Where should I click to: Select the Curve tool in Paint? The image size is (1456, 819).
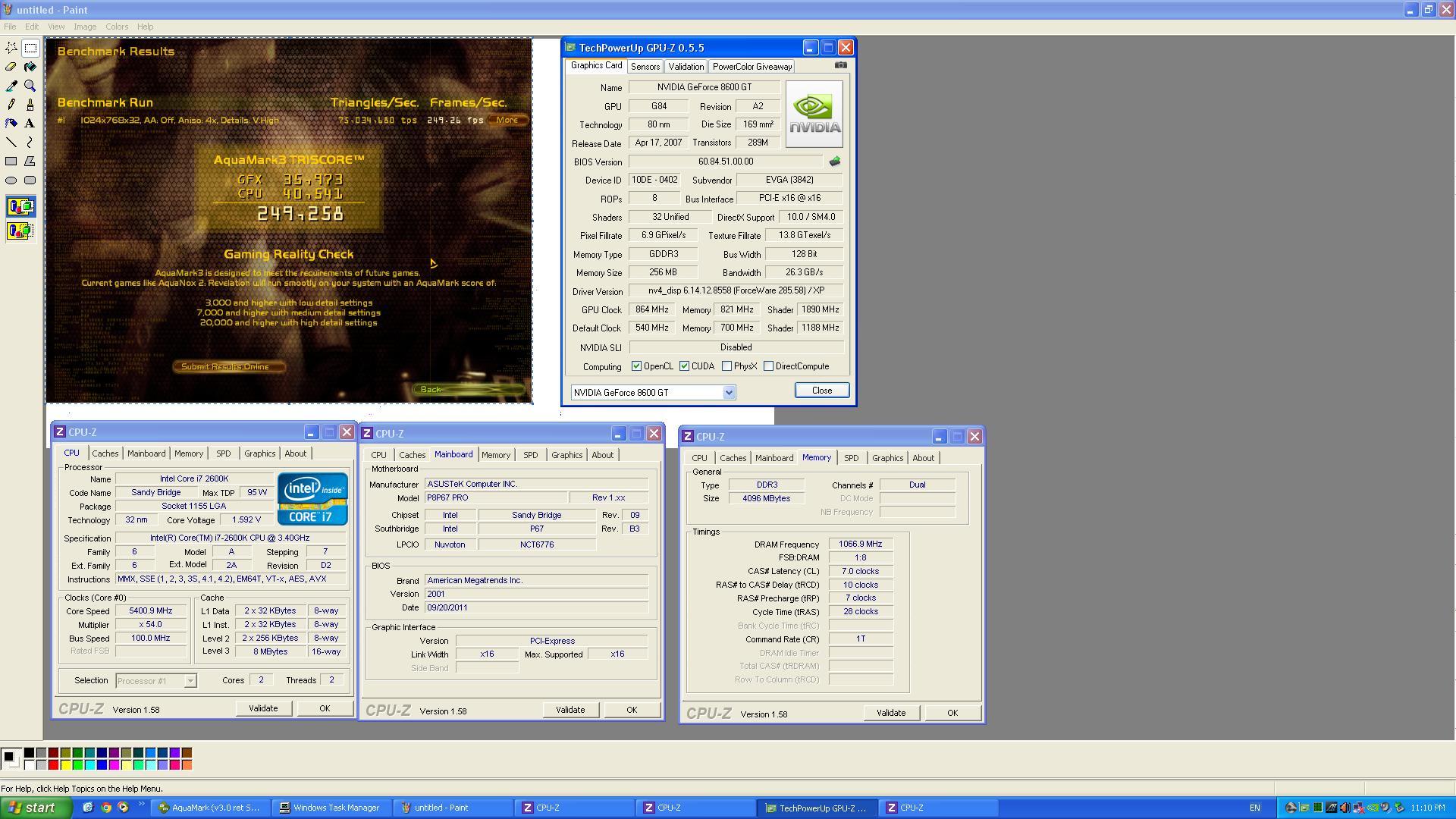30,143
